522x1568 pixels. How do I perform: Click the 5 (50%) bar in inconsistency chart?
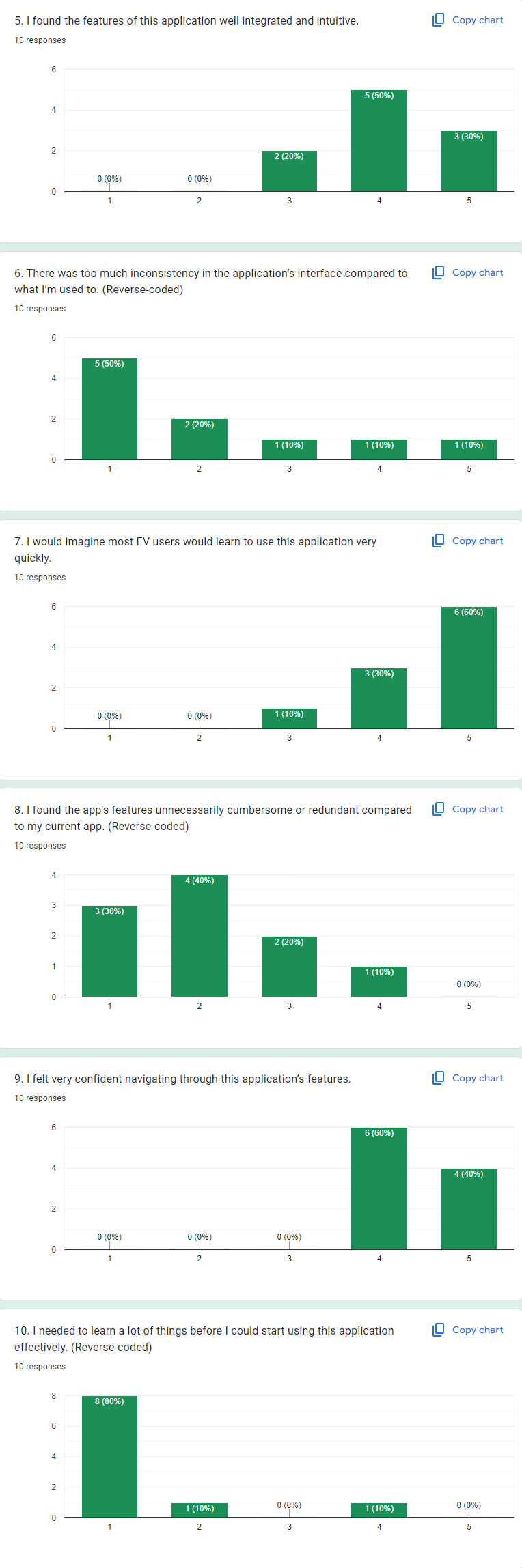coord(109,409)
